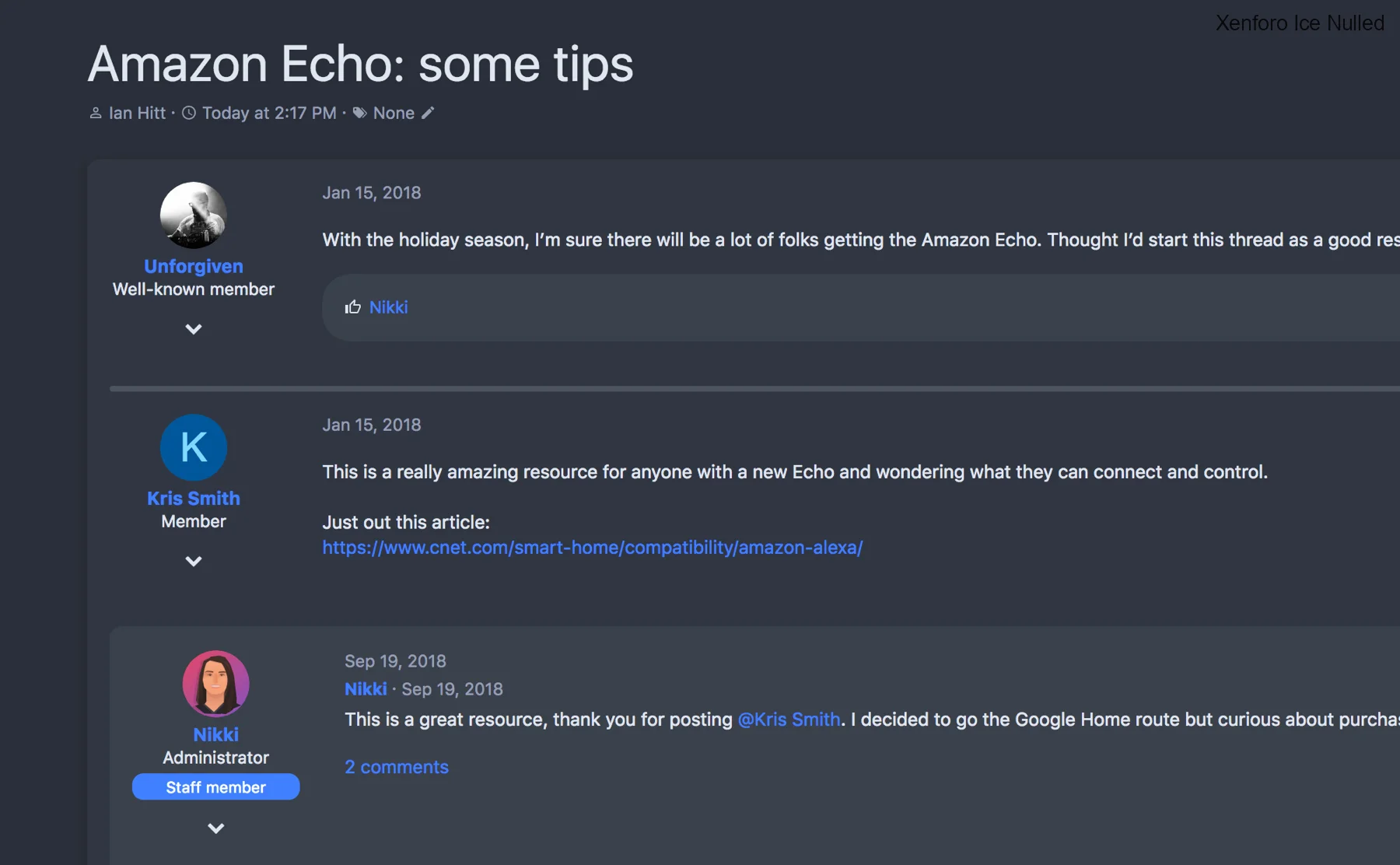Expand Unforgiven's user details chevron
This screenshot has width=1400, height=865.
pos(194,329)
